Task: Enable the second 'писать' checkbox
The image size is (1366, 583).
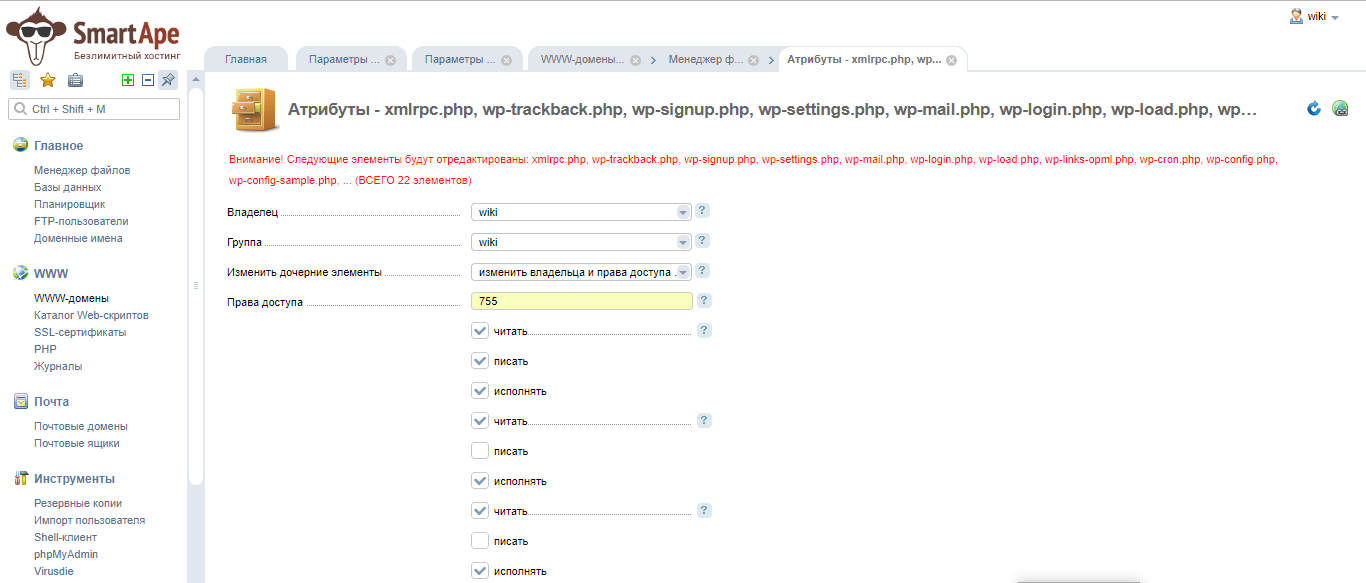Action: tap(480, 451)
